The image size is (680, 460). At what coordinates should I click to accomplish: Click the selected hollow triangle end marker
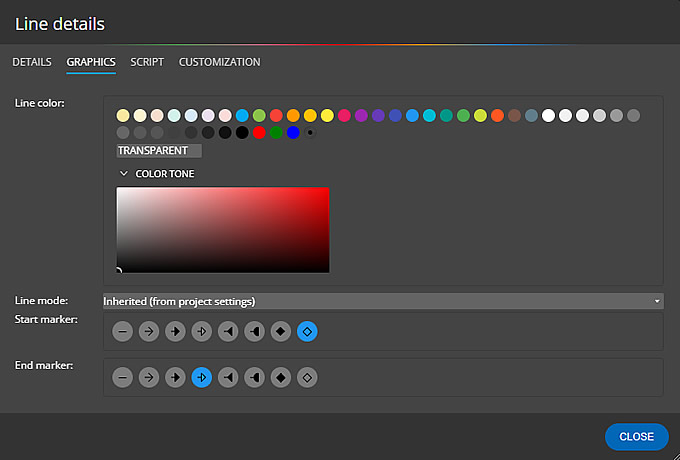[x=202, y=378]
